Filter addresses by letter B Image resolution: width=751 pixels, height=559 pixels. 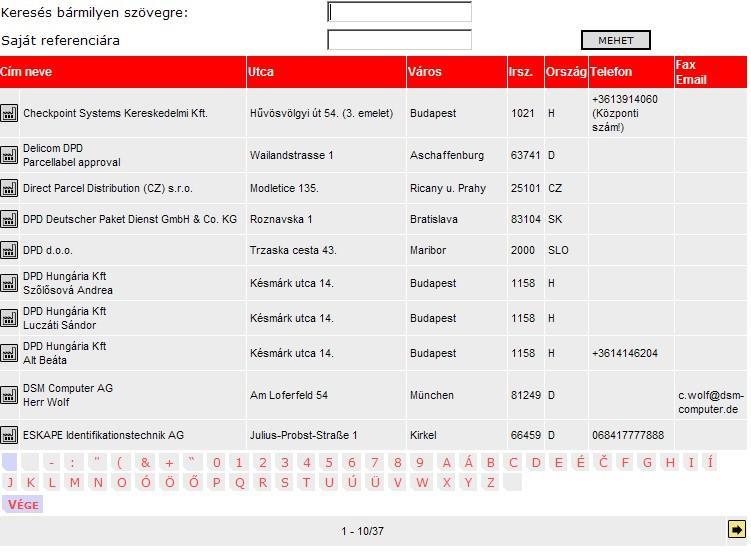(490, 463)
